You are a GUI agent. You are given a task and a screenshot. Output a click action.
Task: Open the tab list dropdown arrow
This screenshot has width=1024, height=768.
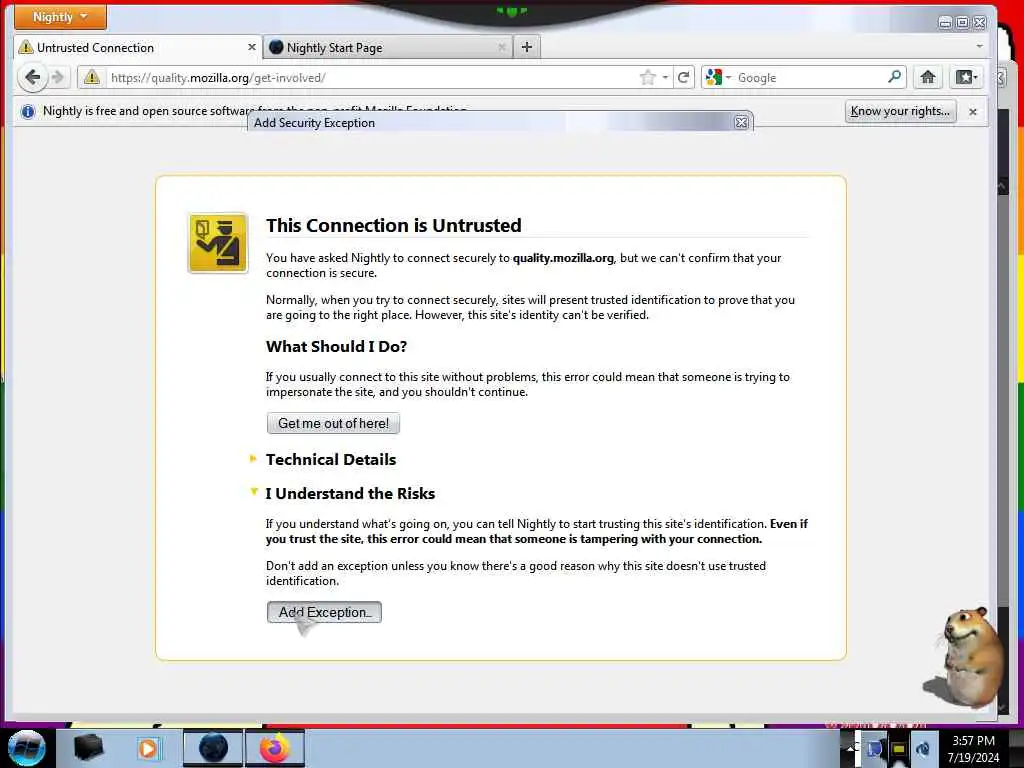(x=979, y=46)
